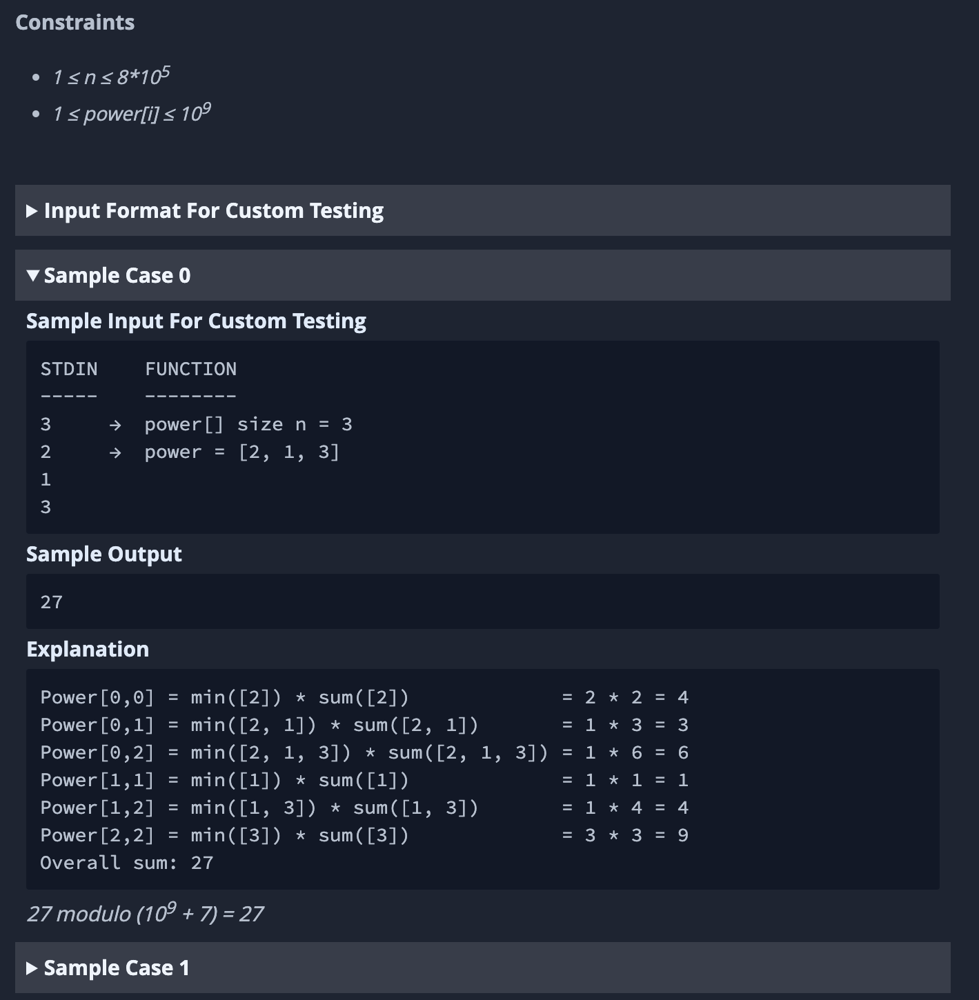The width and height of the screenshot is (979, 1000).
Task: Click Sample Input For Custom Testing heading
Action: (196, 321)
